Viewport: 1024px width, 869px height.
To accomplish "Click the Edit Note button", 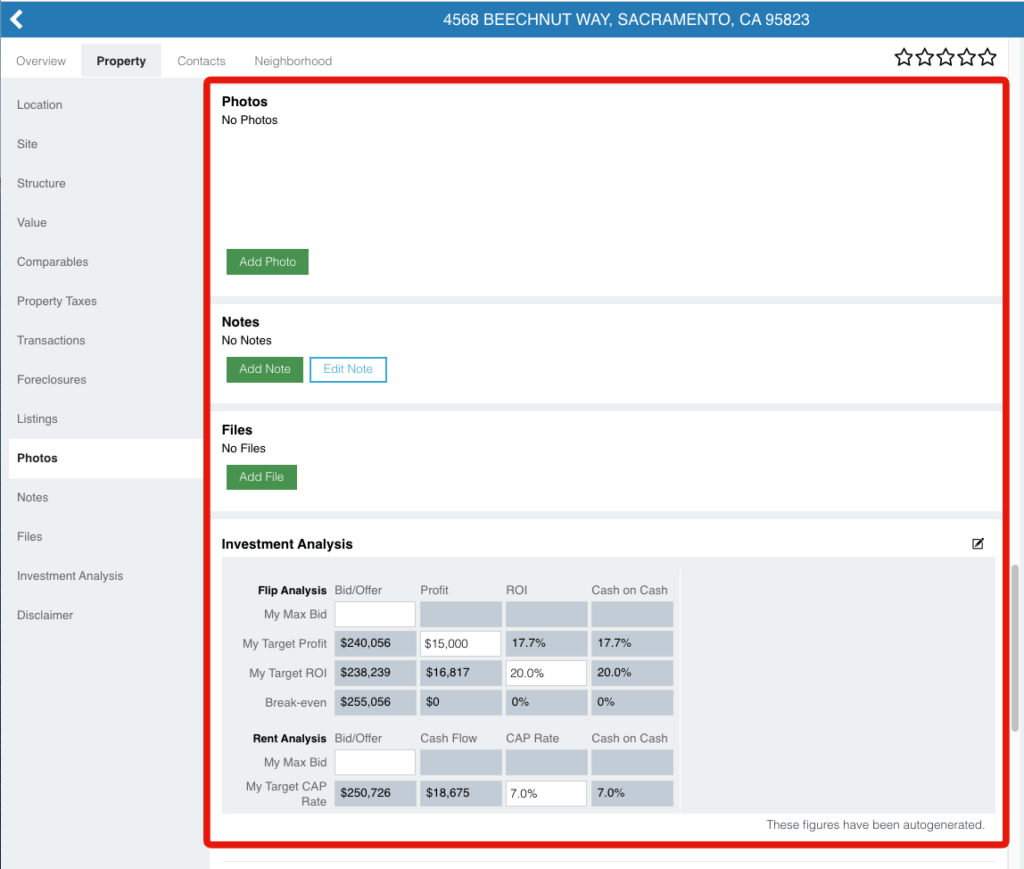I will 348,369.
